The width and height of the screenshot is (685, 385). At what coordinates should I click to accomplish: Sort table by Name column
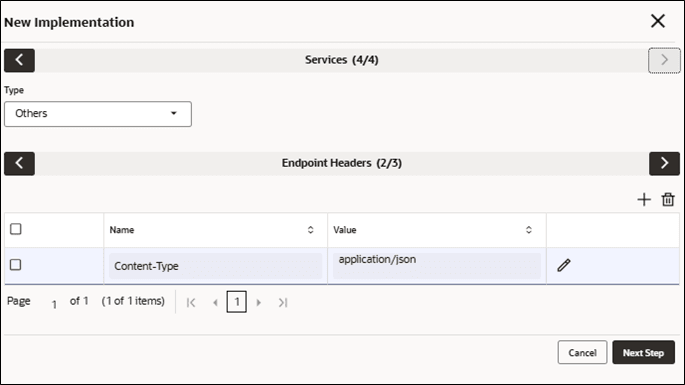(310, 230)
